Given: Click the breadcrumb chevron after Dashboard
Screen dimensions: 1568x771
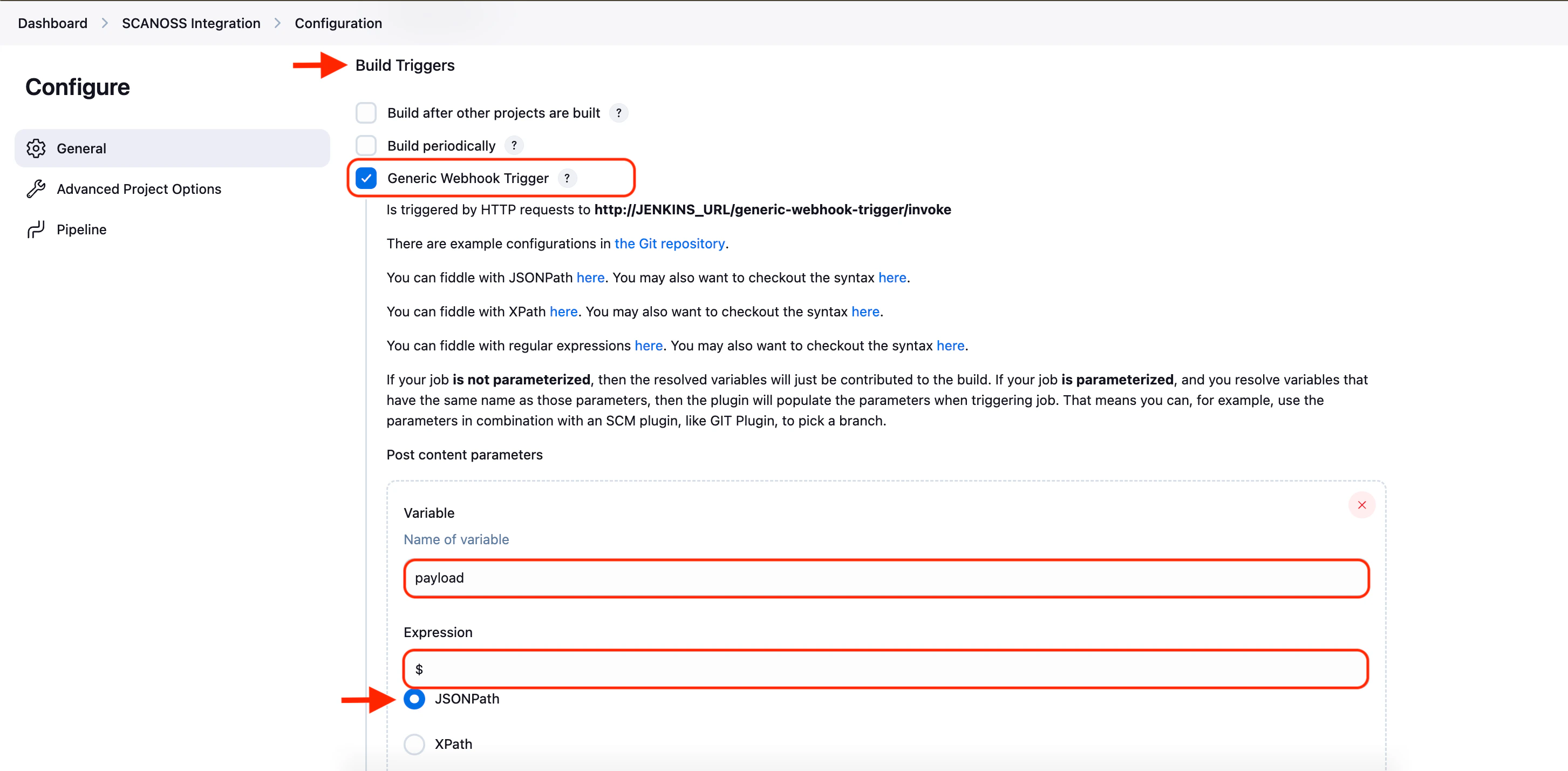Looking at the screenshot, I should [104, 23].
